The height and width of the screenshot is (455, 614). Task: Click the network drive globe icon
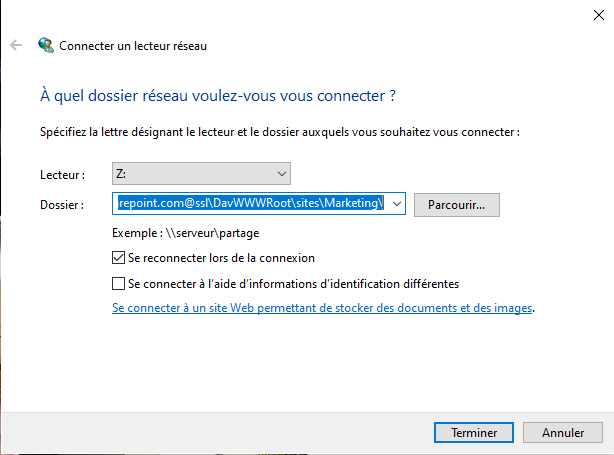tap(46, 45)
